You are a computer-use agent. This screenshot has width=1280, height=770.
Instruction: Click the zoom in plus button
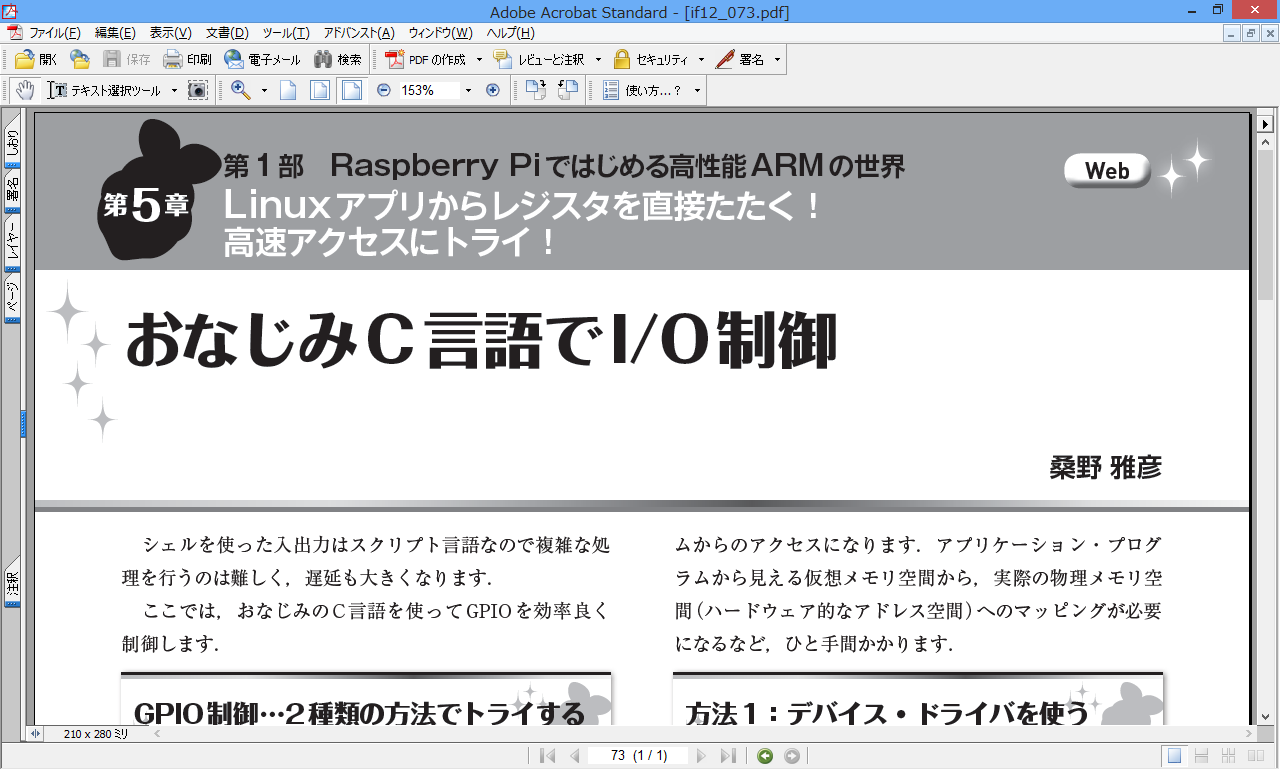pyautogui.click(x=492, y=90)
